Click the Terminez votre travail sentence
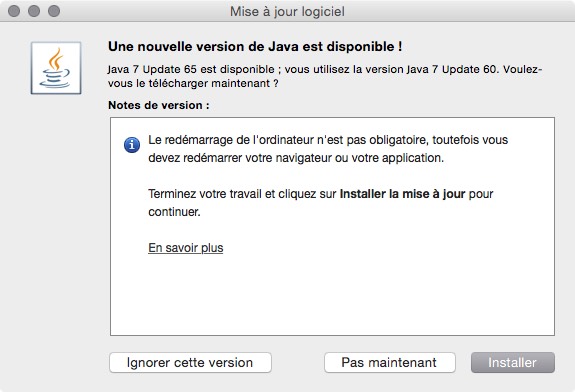The height and width of the screenshot is (392, 575). (x=321, y=203)
